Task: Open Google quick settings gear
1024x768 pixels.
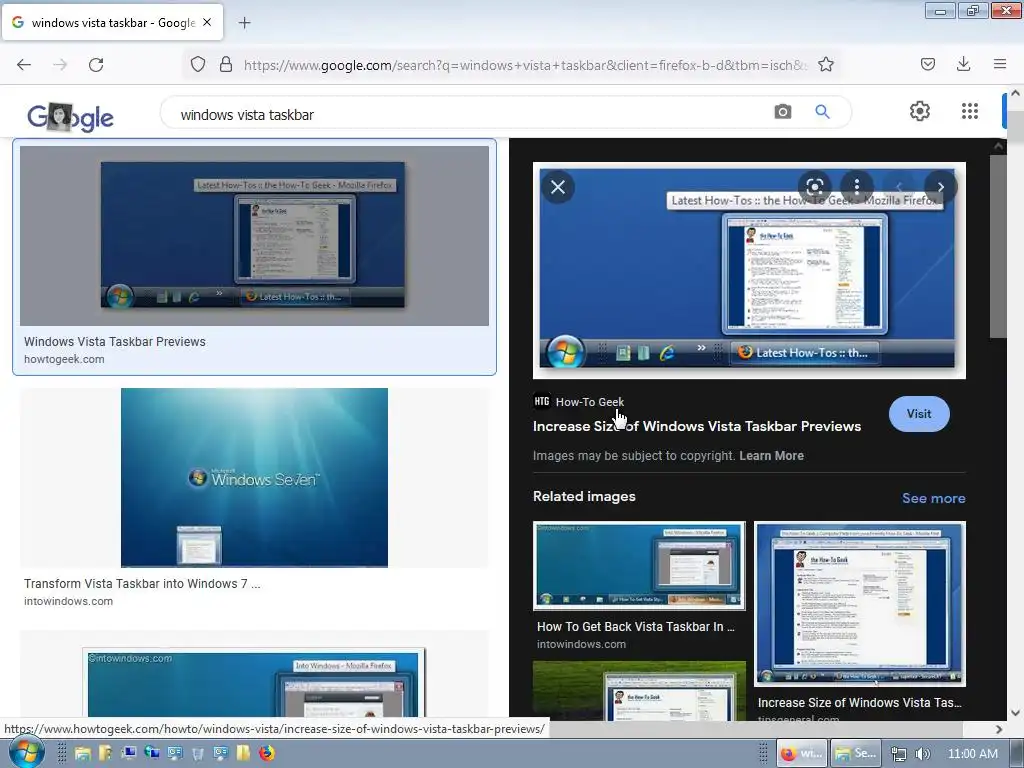Action: coord(920,111)
